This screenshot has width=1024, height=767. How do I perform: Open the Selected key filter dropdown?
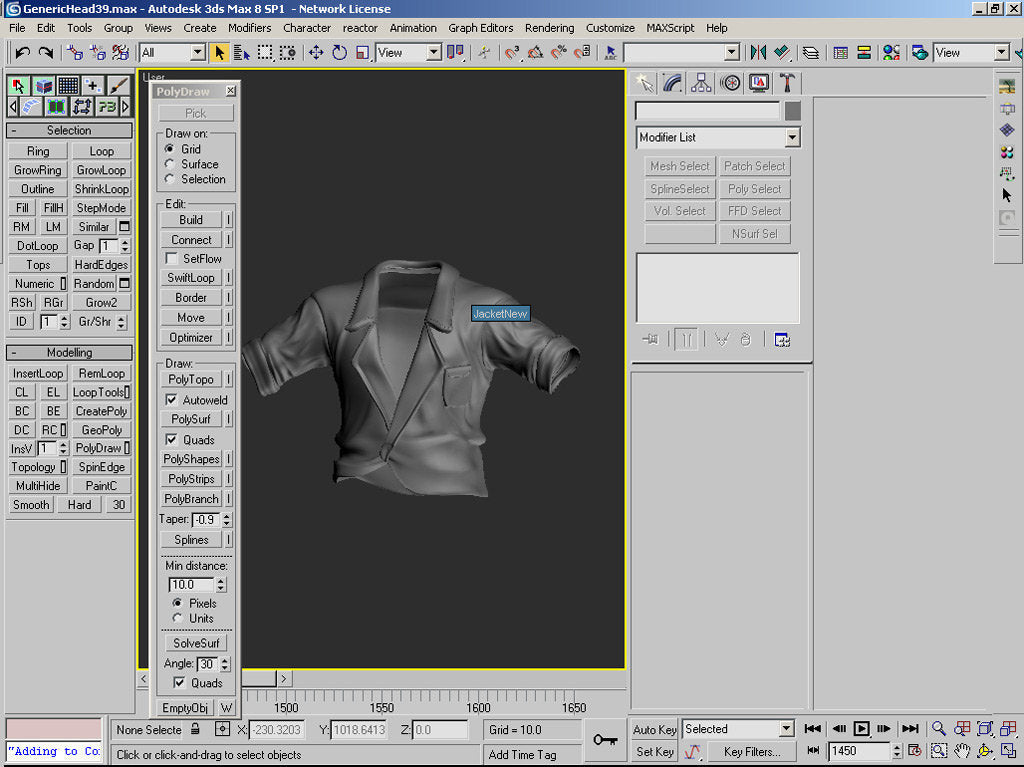(785, 729)
